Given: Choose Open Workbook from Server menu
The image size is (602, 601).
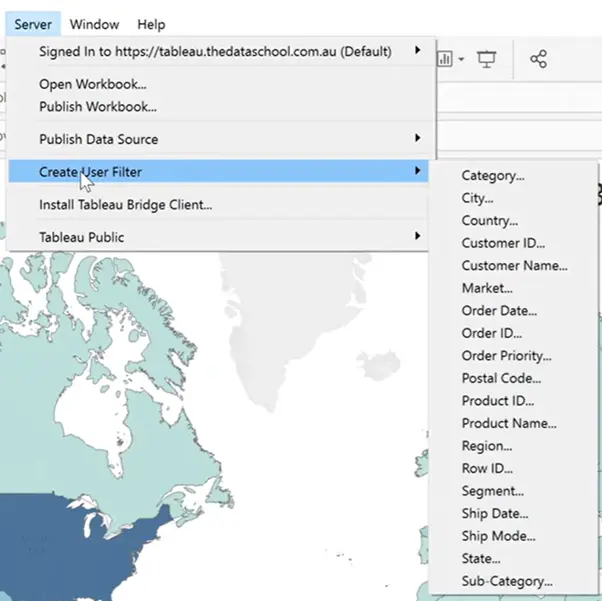Looking at the screenshot, I should point(92,85).
